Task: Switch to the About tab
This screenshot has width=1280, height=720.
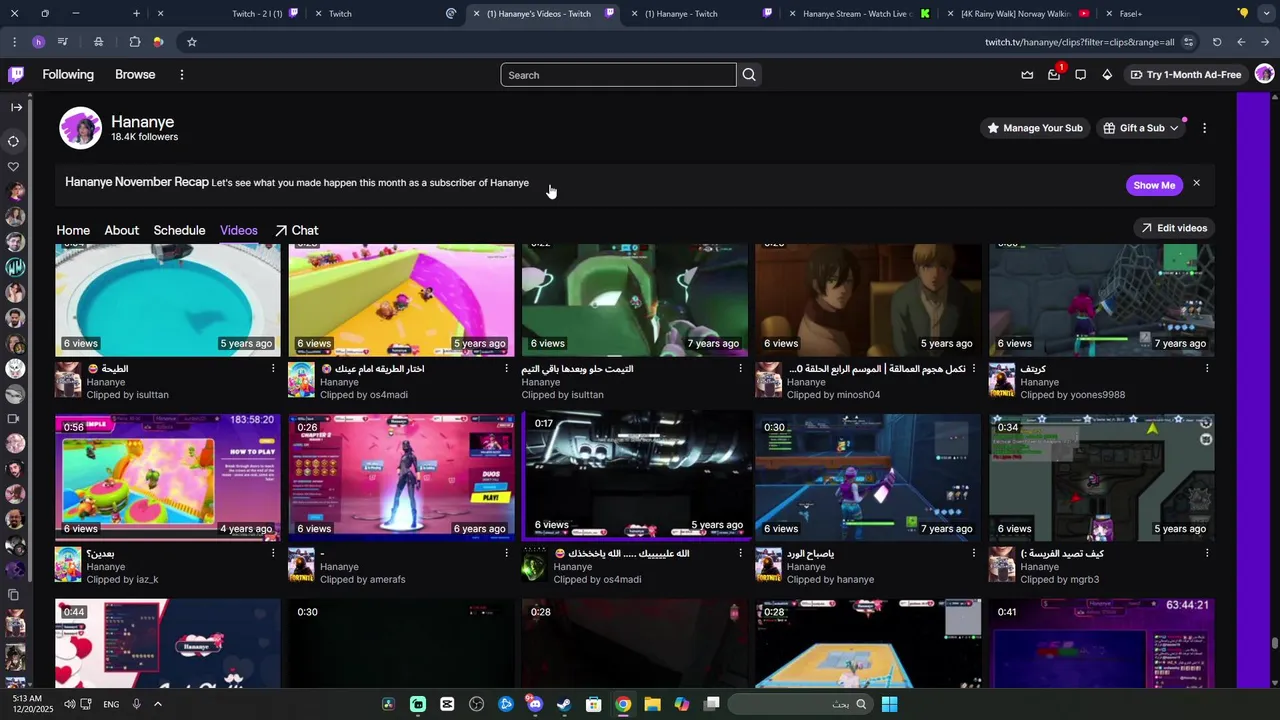Action: [x=122, y=230]
